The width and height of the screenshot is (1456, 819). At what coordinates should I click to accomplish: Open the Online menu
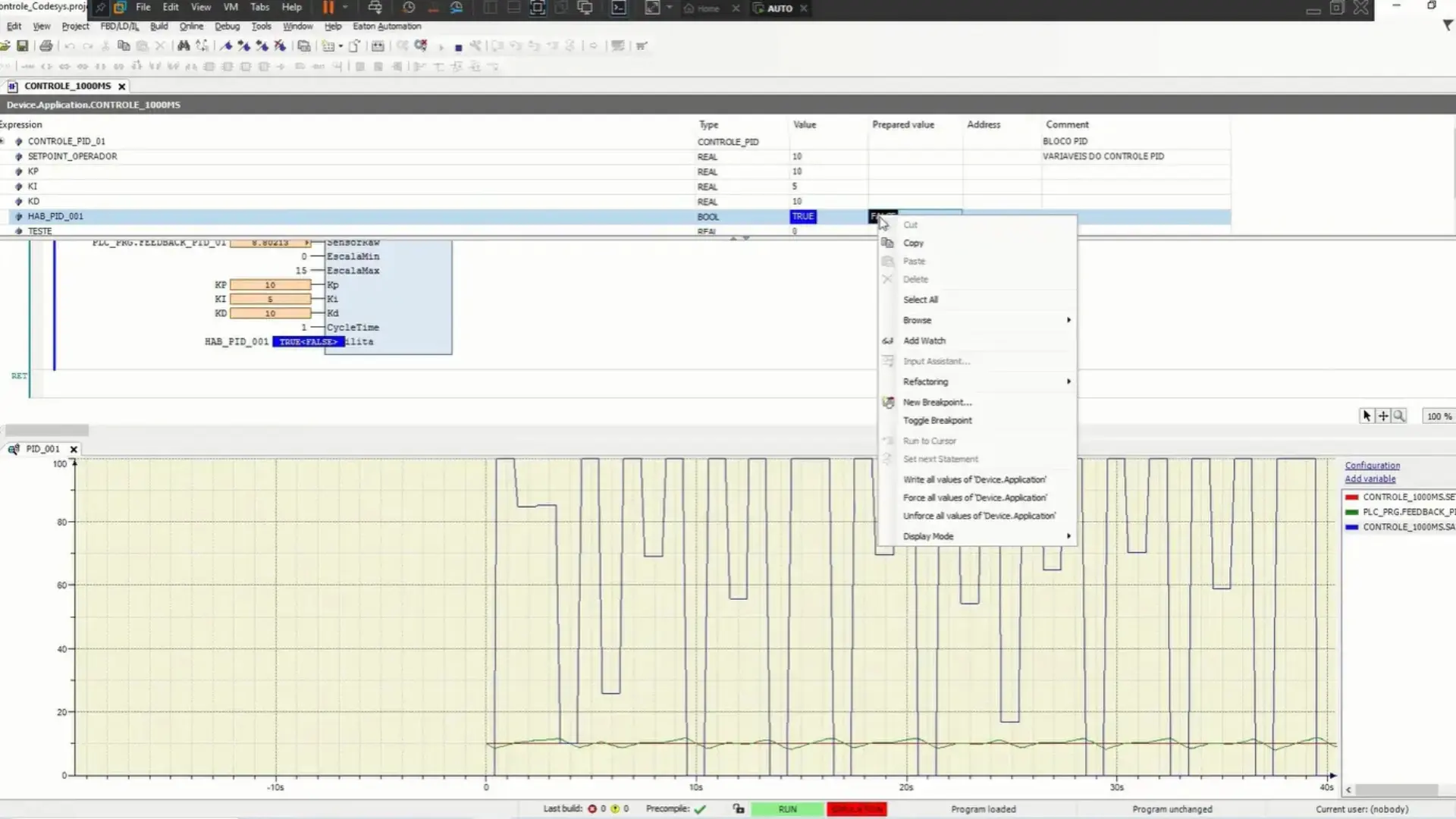coord(191,26)
